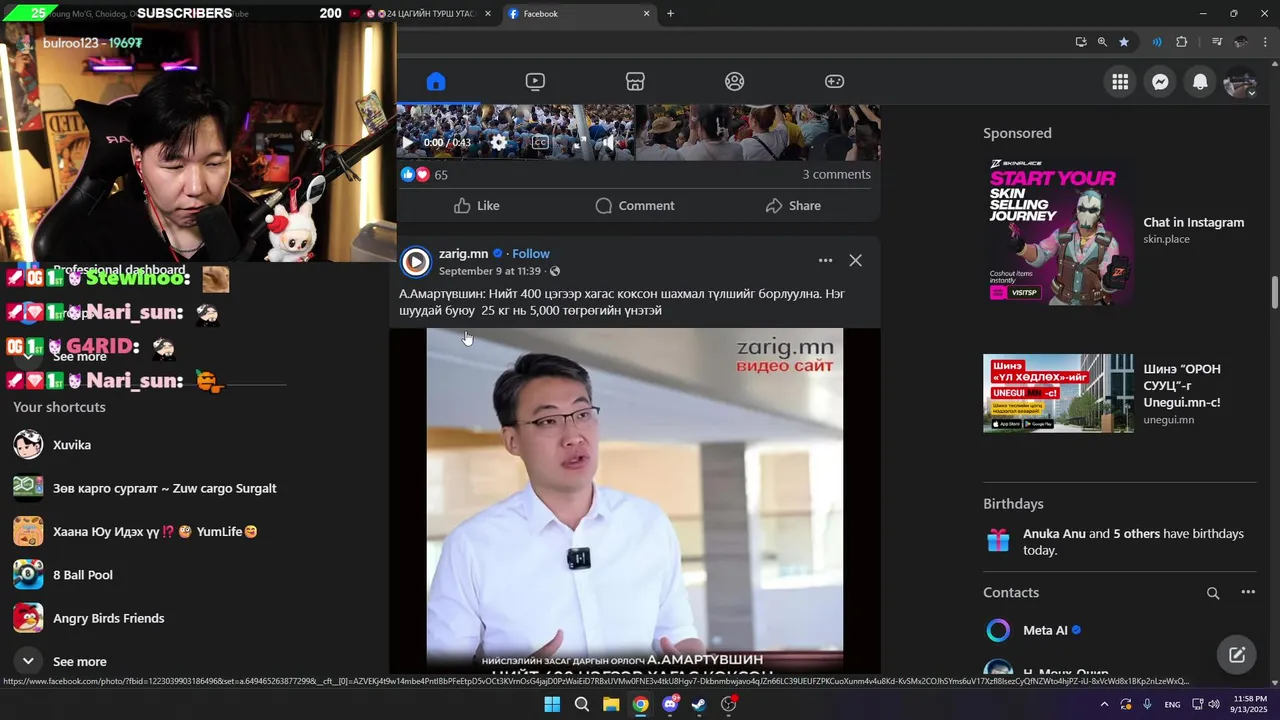Play the A.Амартүвшин video thumbnail
Screen dimensions: 1280x720
pyautogui.click(x=635, y=499)
